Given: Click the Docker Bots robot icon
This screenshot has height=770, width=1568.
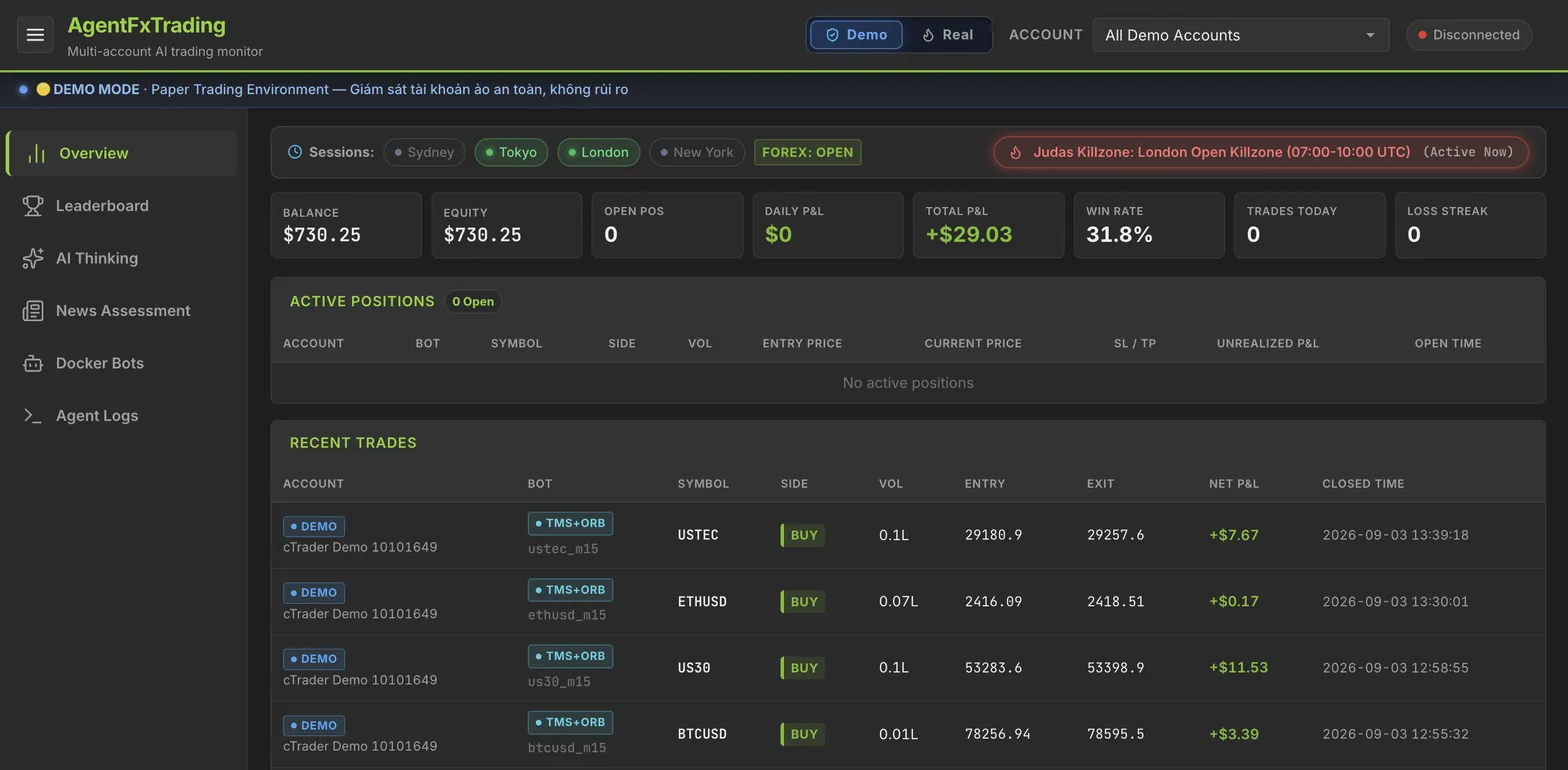Looking at the screenshot, I should point(33,363).
